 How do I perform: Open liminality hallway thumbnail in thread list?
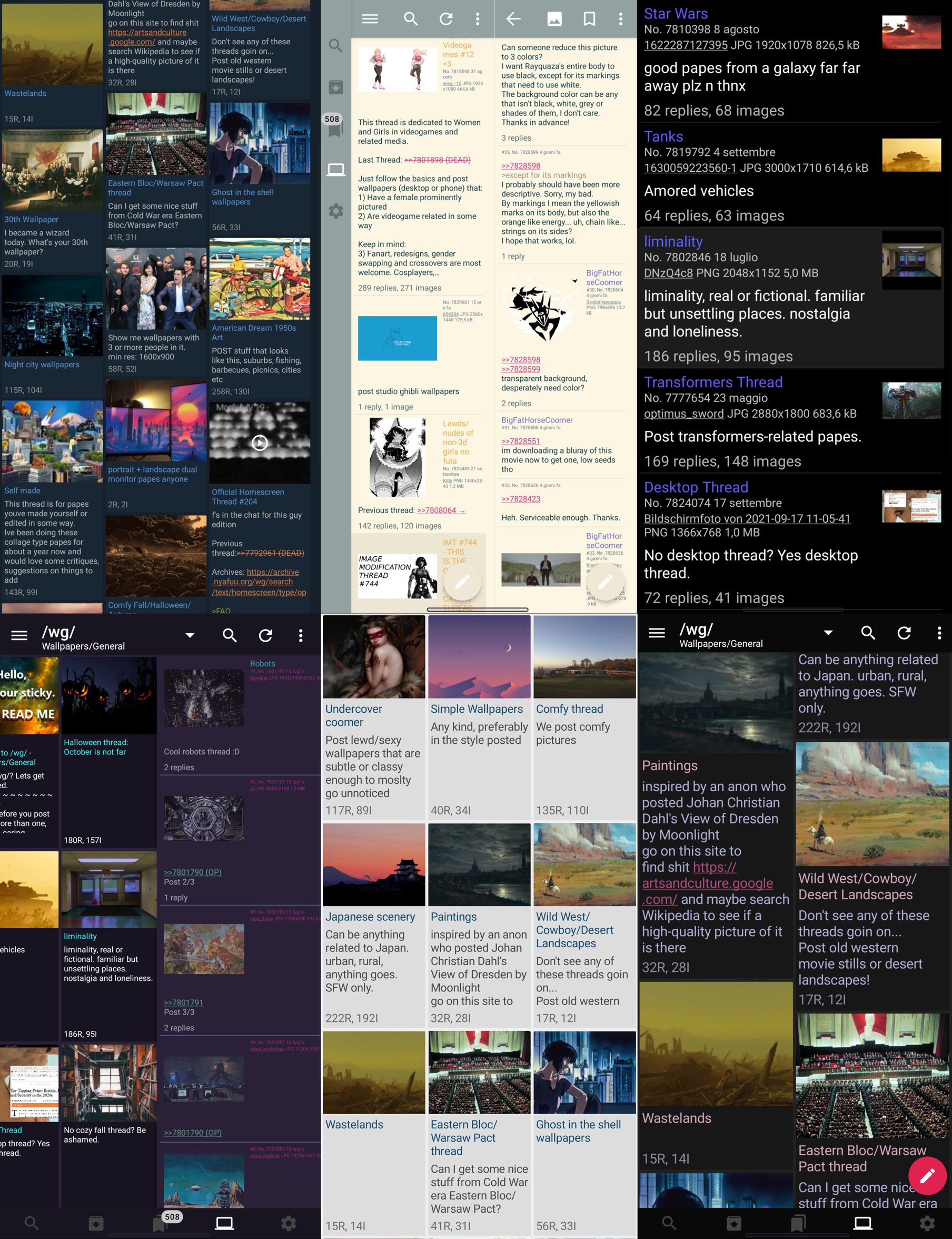(x=912, y=260)
